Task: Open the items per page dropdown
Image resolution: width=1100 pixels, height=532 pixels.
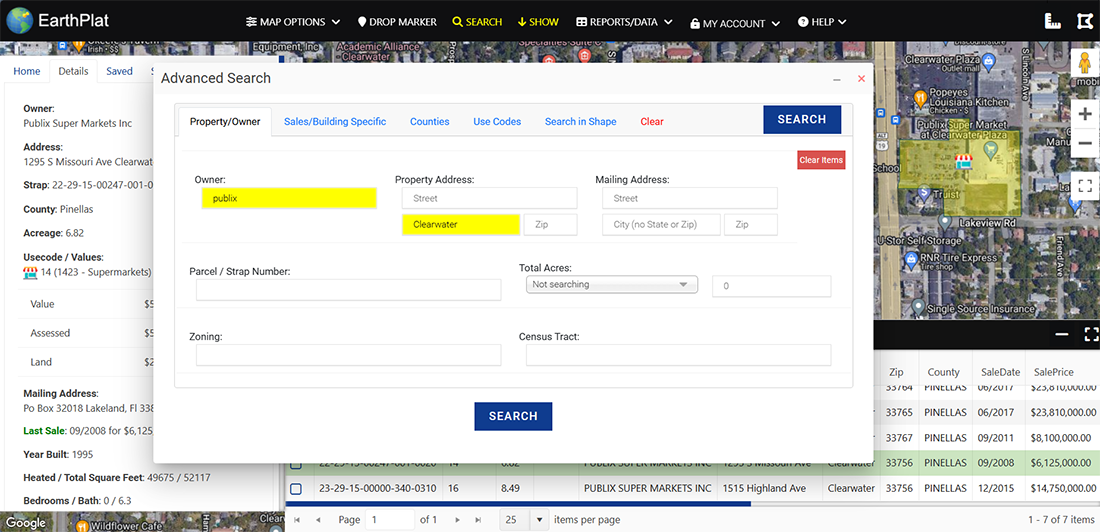Action: coord(539,520)
